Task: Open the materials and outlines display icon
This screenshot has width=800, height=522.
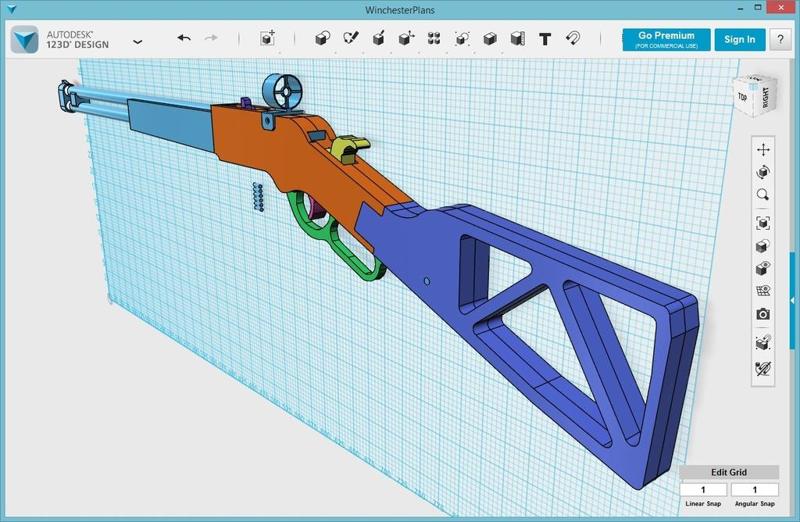Action: [x=763, y=246]
